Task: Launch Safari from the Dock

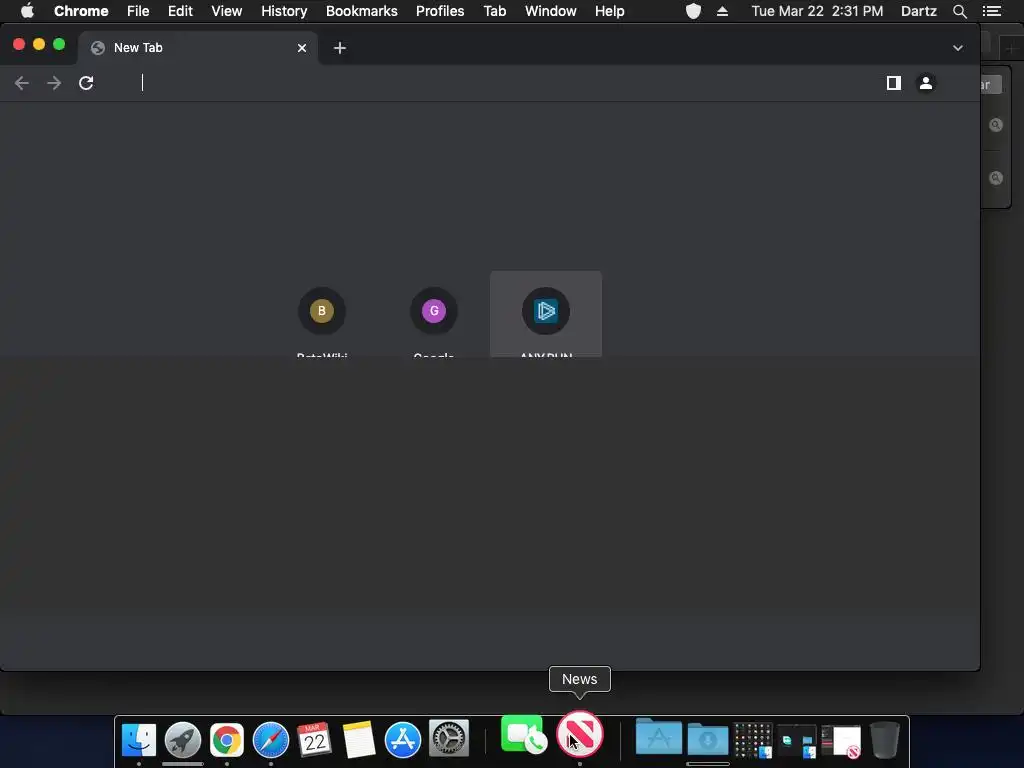Action: click(271, 740)
